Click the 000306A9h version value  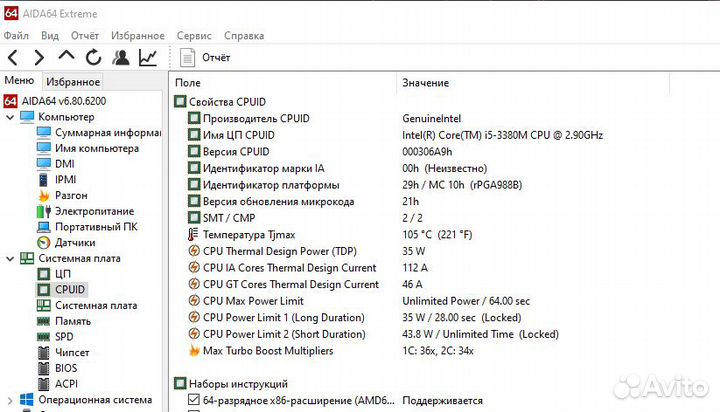click(427, 152)
